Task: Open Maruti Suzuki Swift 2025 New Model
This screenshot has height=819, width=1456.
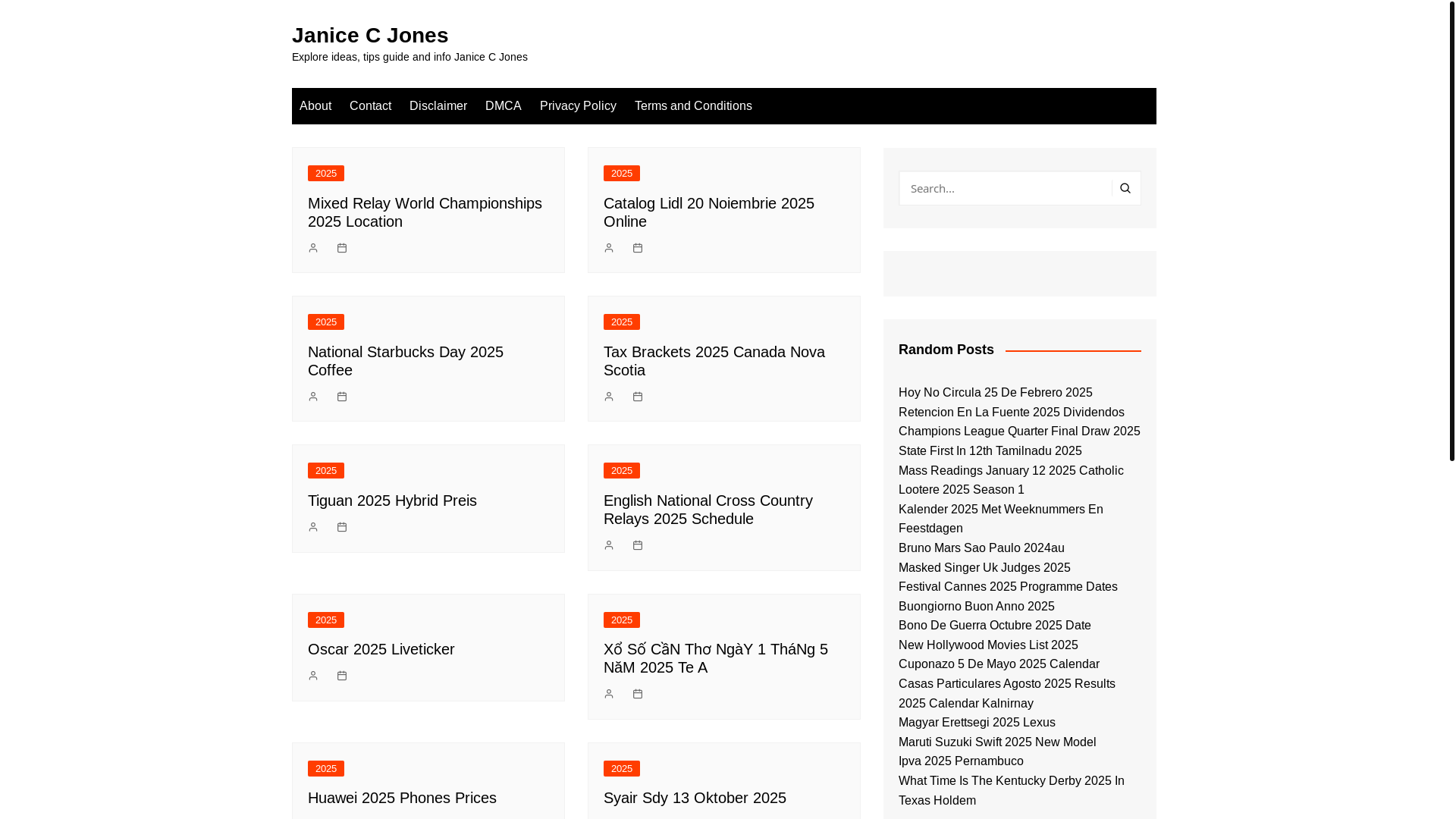Action: click(x=997, y=742)
